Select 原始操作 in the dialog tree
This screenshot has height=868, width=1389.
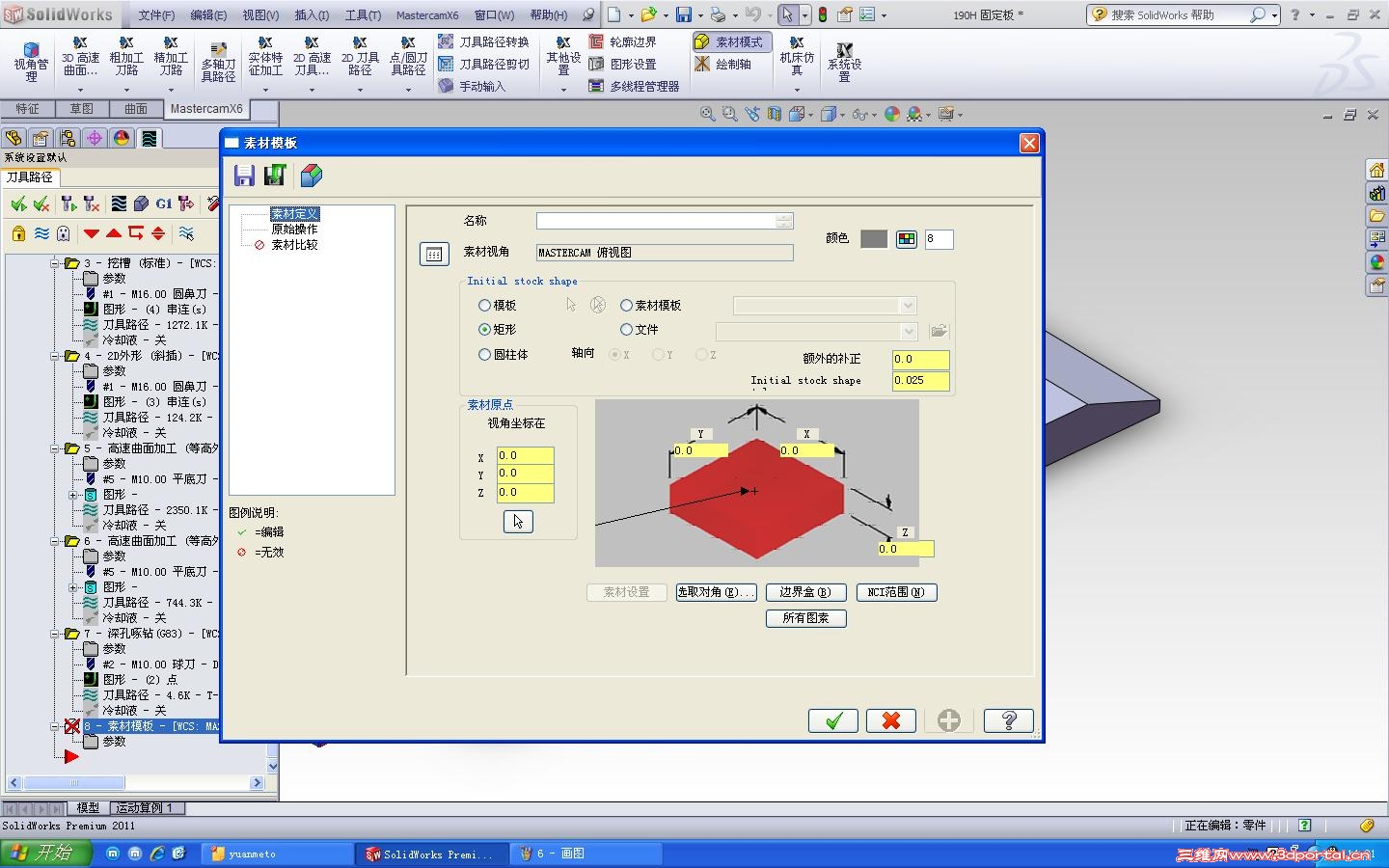294,230
